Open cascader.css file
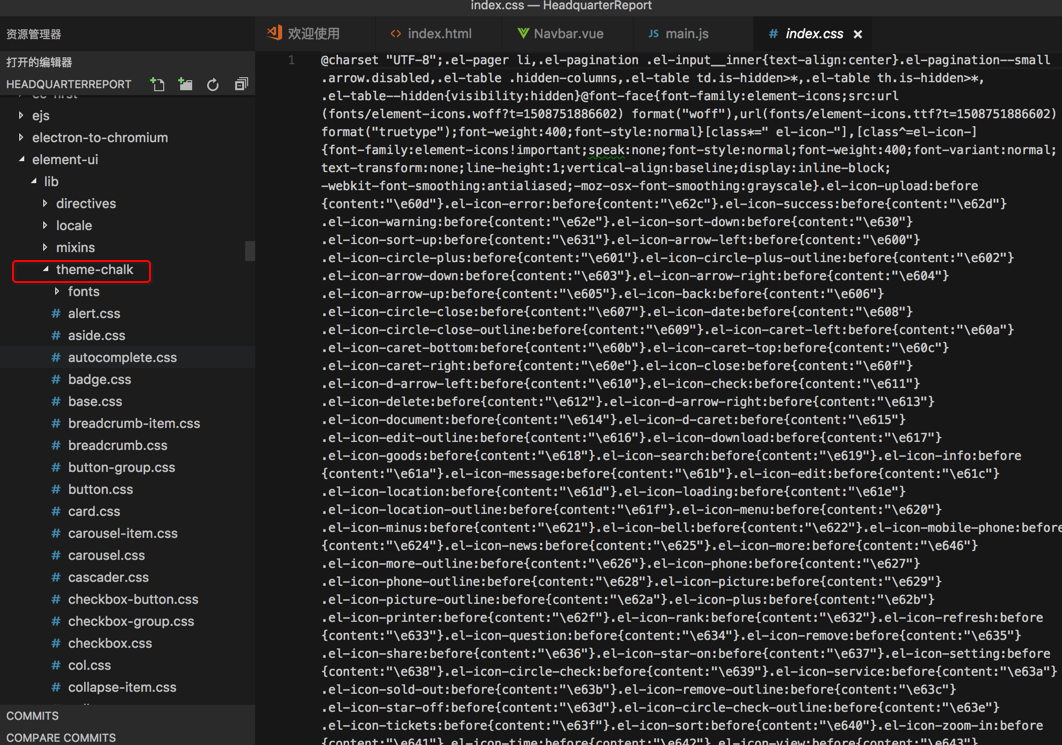1062x745 pixels. tap(108, 578)
